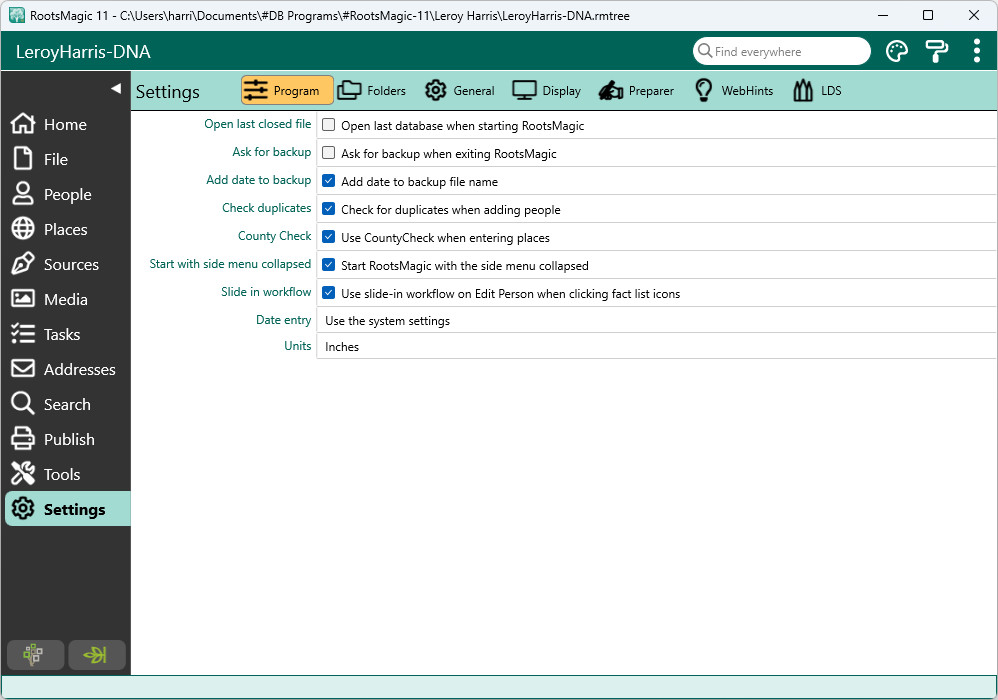Click the 'County Check' label
The height and width of the screenshot is (700, 998).
[274, 235]
